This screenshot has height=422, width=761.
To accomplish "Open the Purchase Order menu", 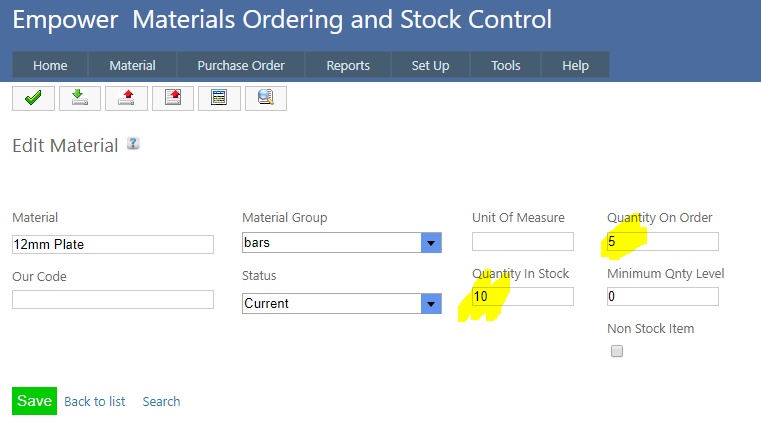I will (x=241, y=65).
